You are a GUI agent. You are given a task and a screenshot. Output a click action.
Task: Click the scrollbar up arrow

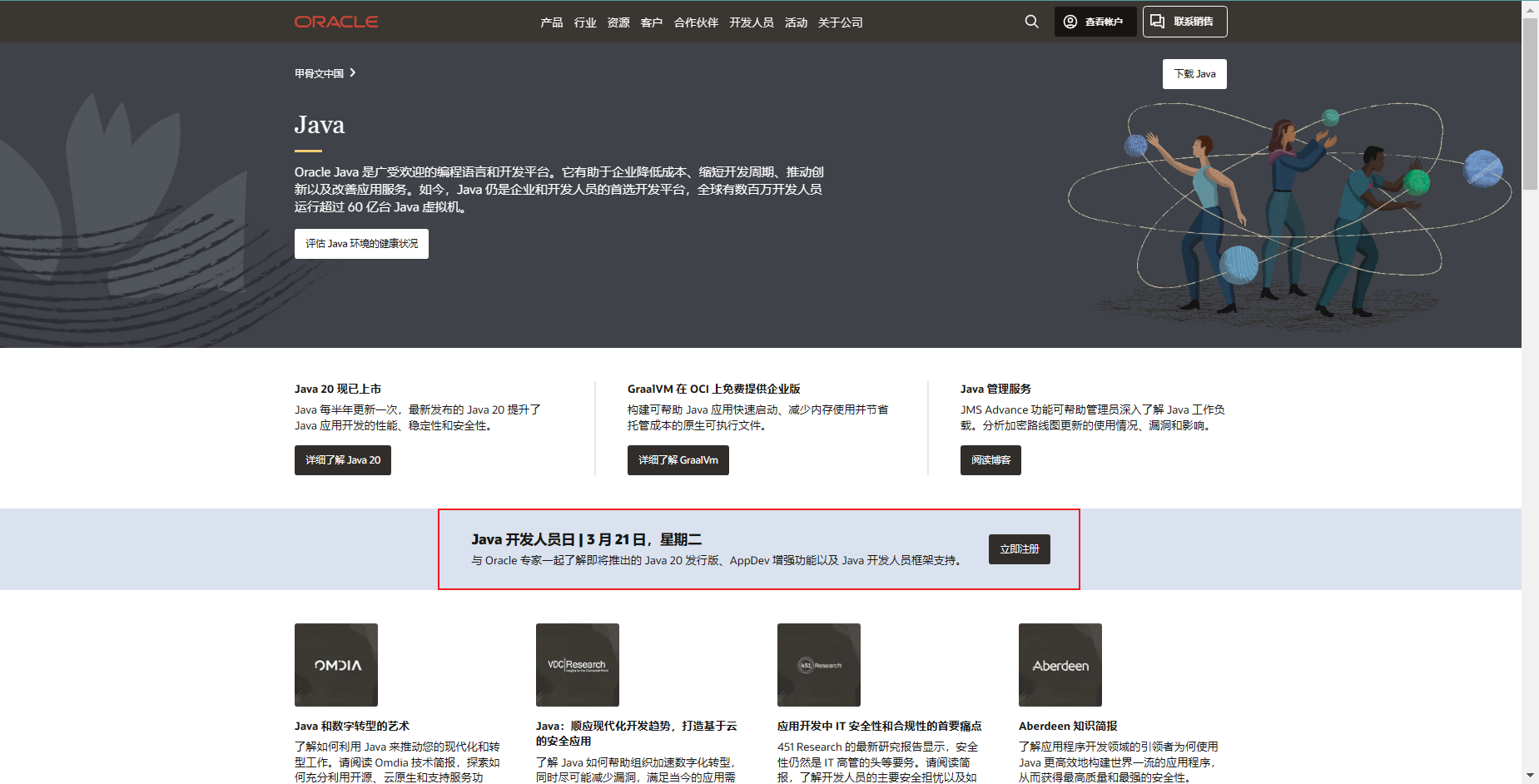tap(1530, 9)
